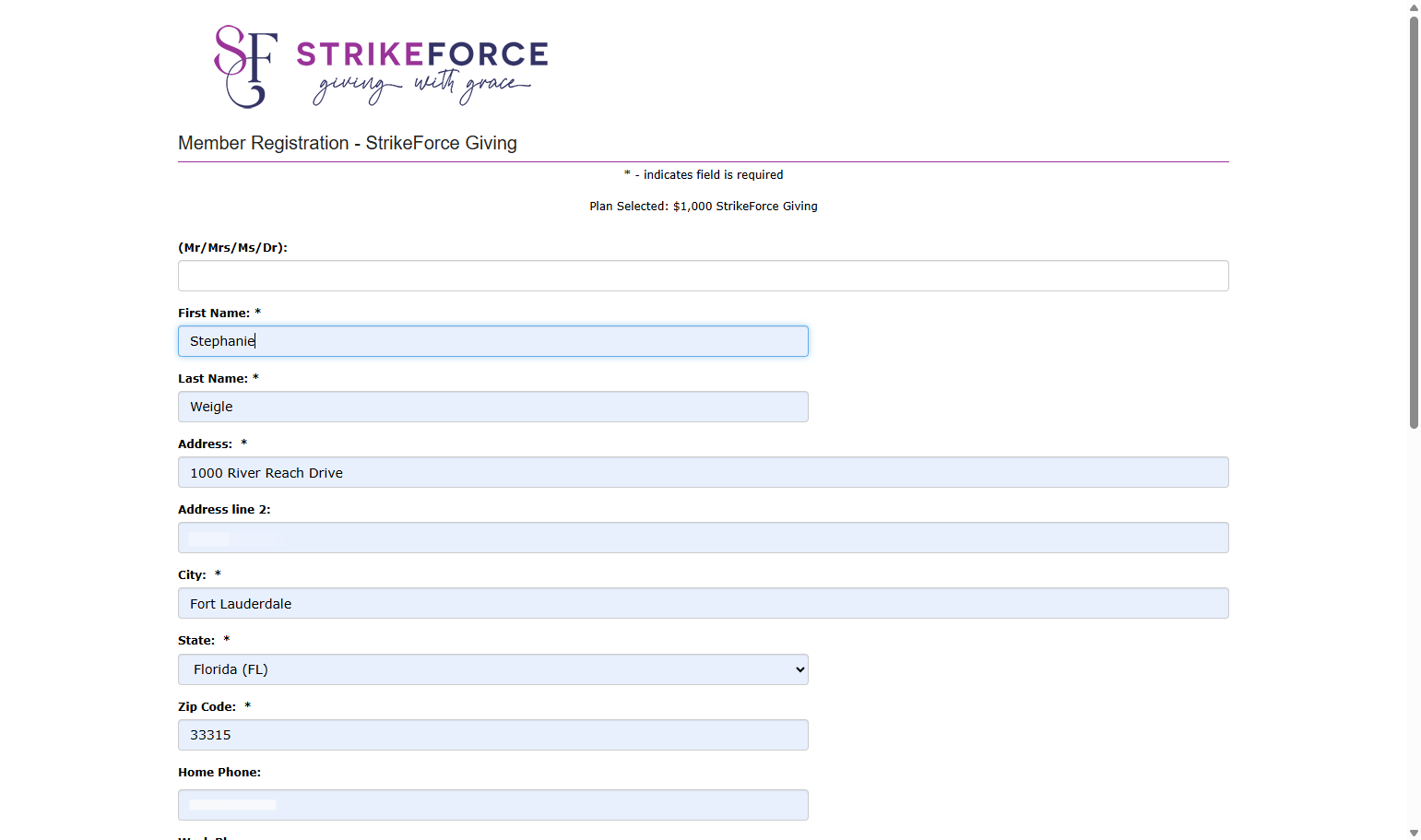Click the chevron arrow on the State select
Screen dimensions: 1421x840
point(799,669)
